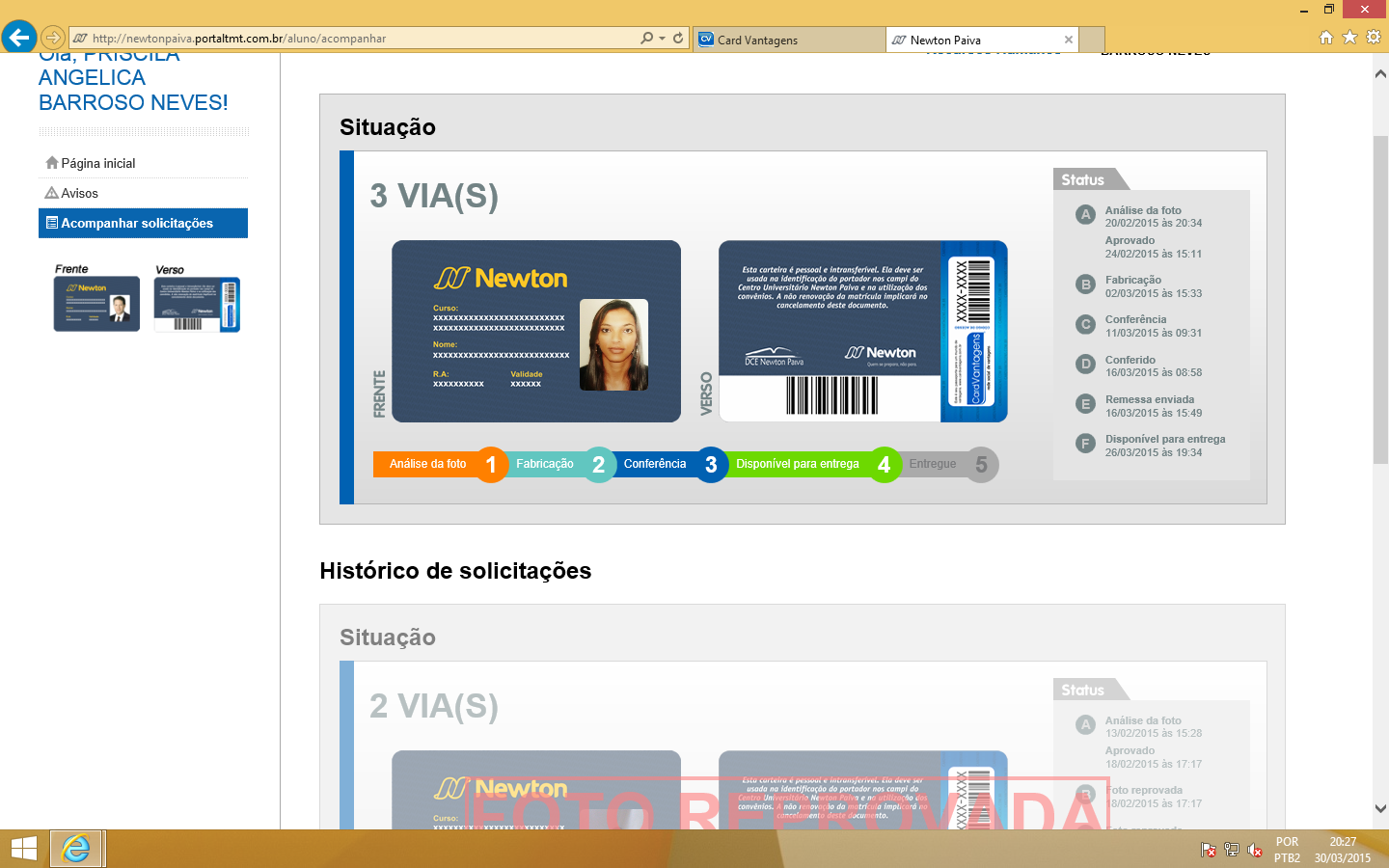Click the scrollbar down arrow
This screenshot has height=868, width=1389.
point(1380,808)
